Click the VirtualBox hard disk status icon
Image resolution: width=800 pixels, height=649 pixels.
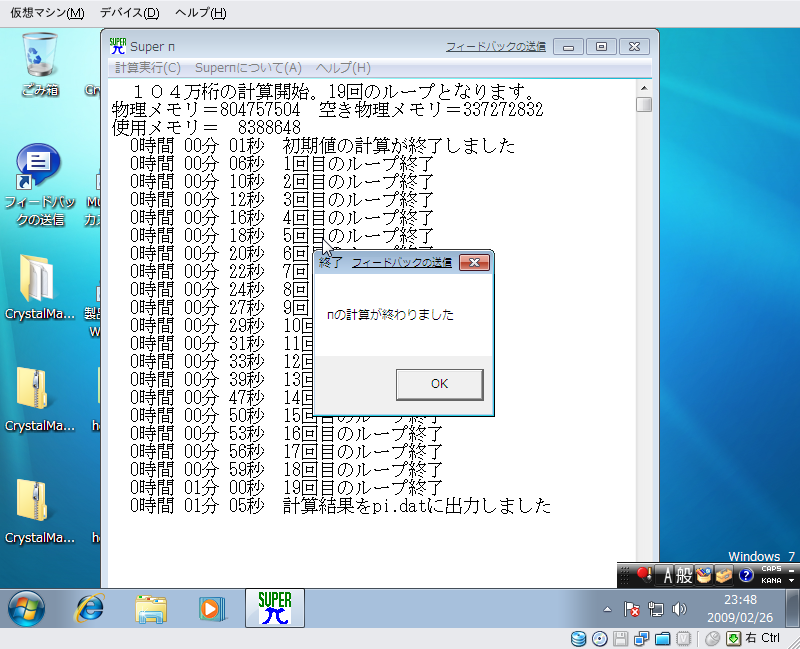(579, 639)
